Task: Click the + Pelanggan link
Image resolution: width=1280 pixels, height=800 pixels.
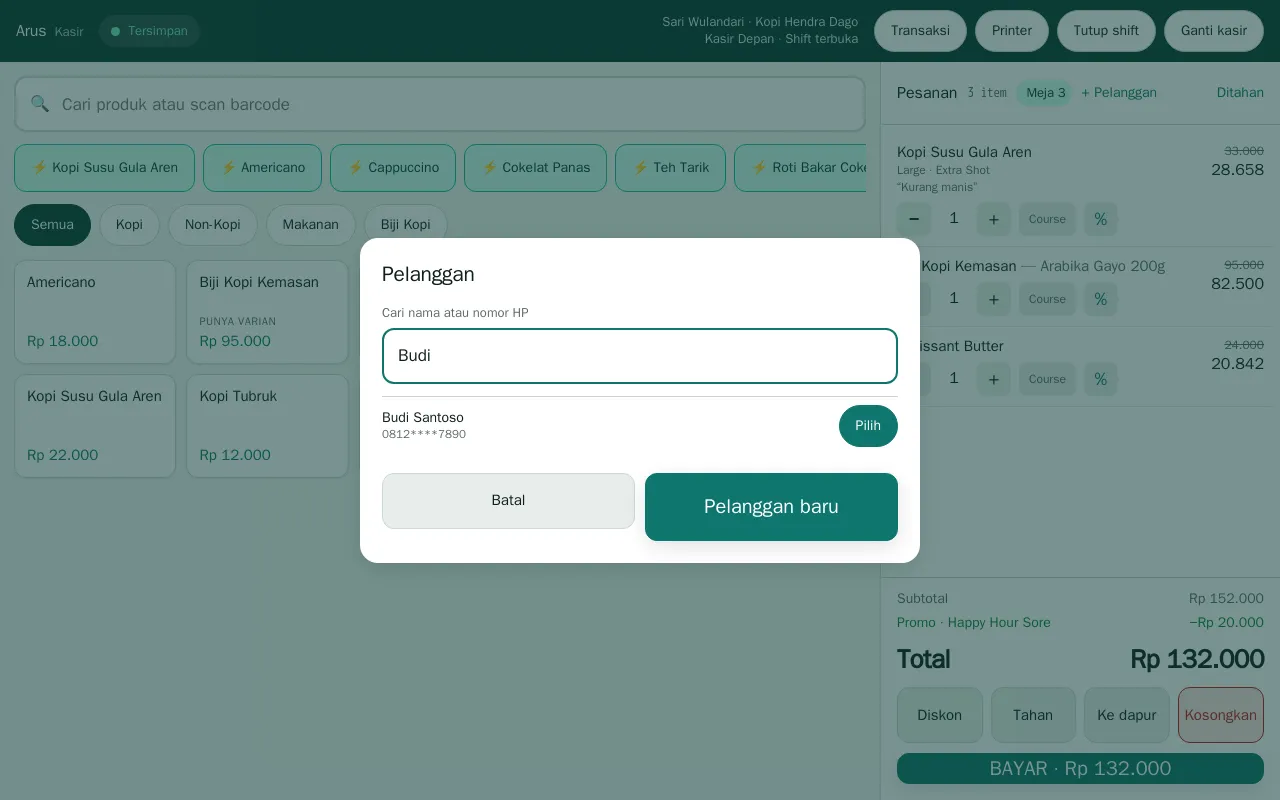Action: [1119, 93]
